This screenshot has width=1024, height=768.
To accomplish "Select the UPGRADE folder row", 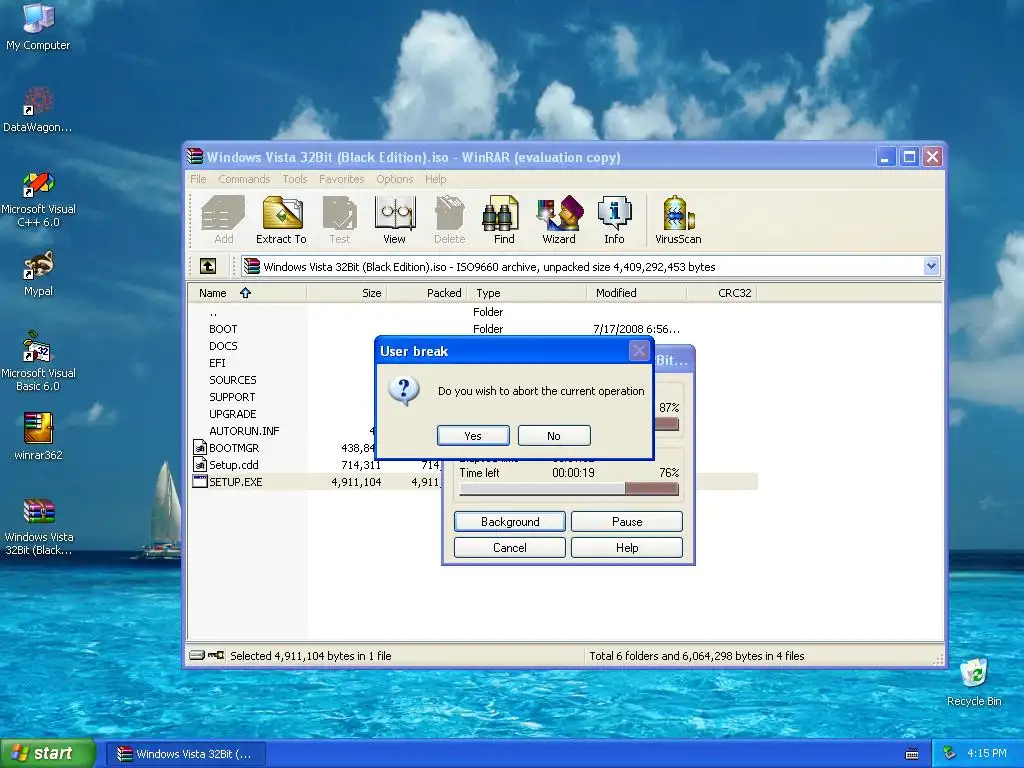I will tap(232, 414).
